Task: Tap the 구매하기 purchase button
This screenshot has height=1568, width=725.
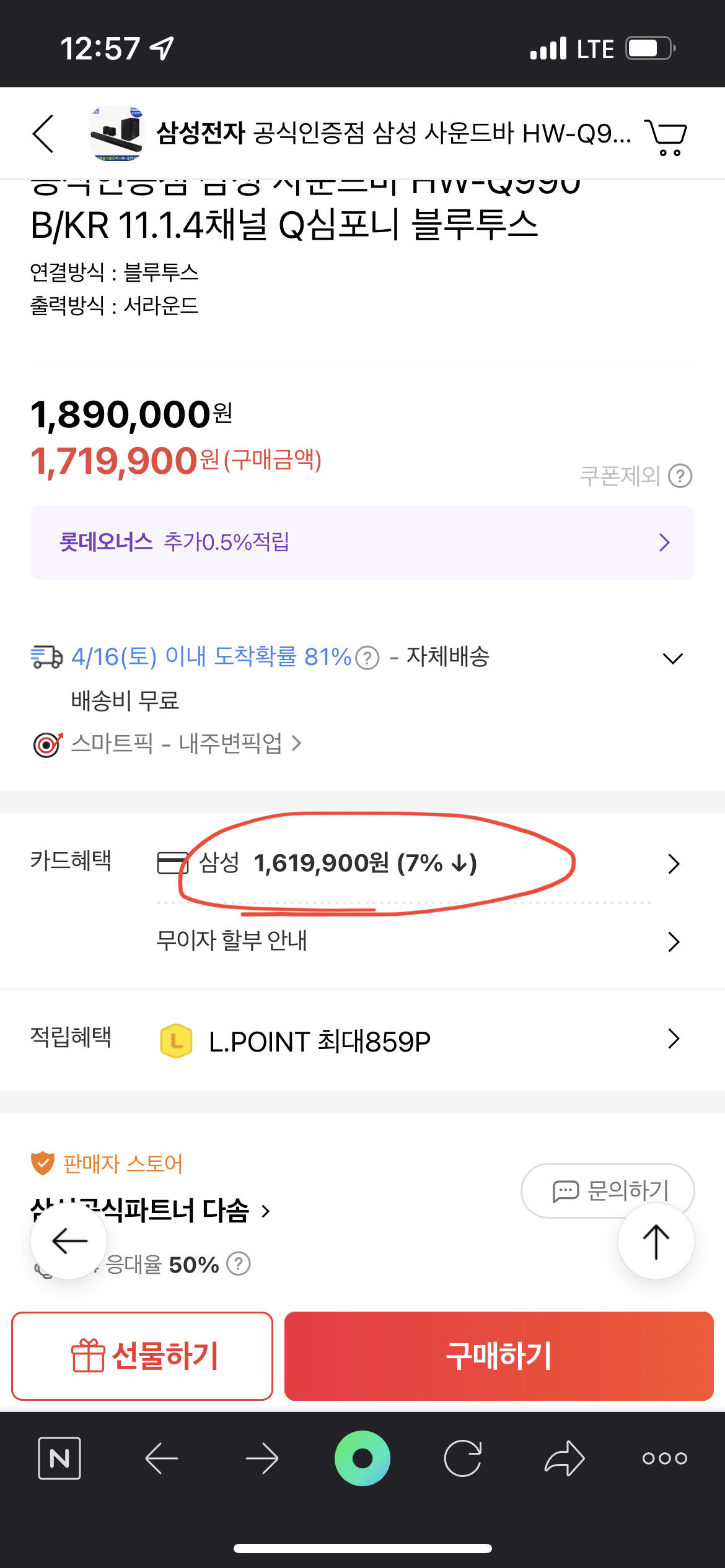Action: pos(499,1356)
